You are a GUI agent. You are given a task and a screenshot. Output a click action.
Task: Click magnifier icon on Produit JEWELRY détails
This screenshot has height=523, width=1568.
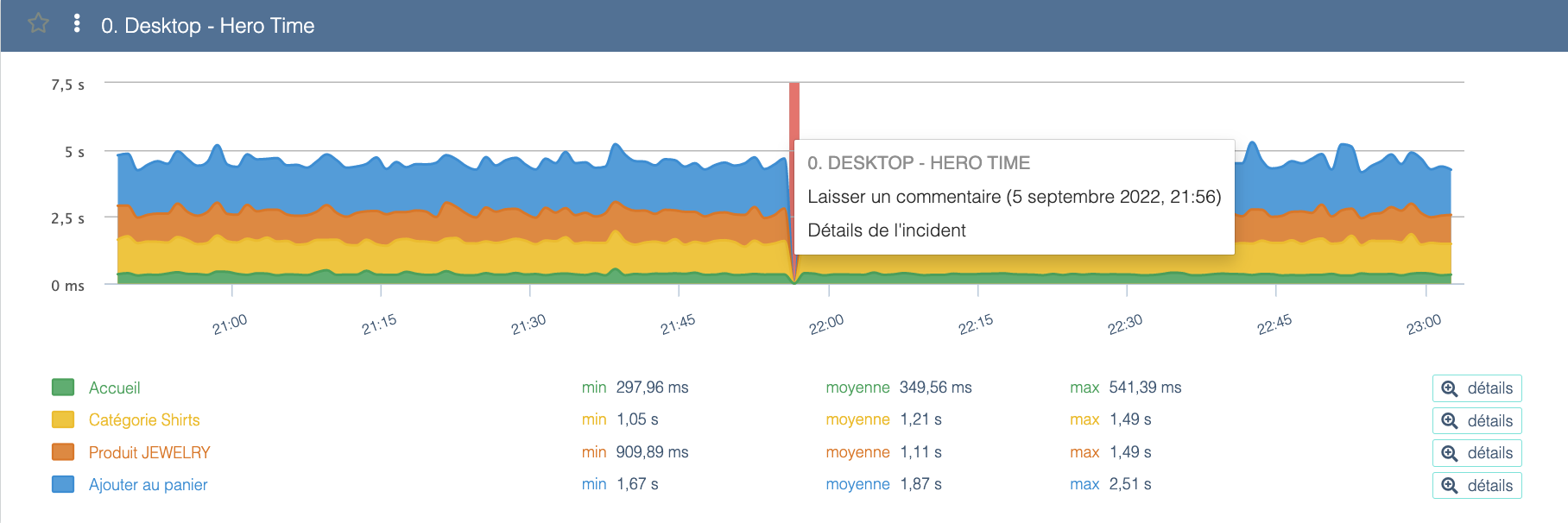click(1450, 453)
